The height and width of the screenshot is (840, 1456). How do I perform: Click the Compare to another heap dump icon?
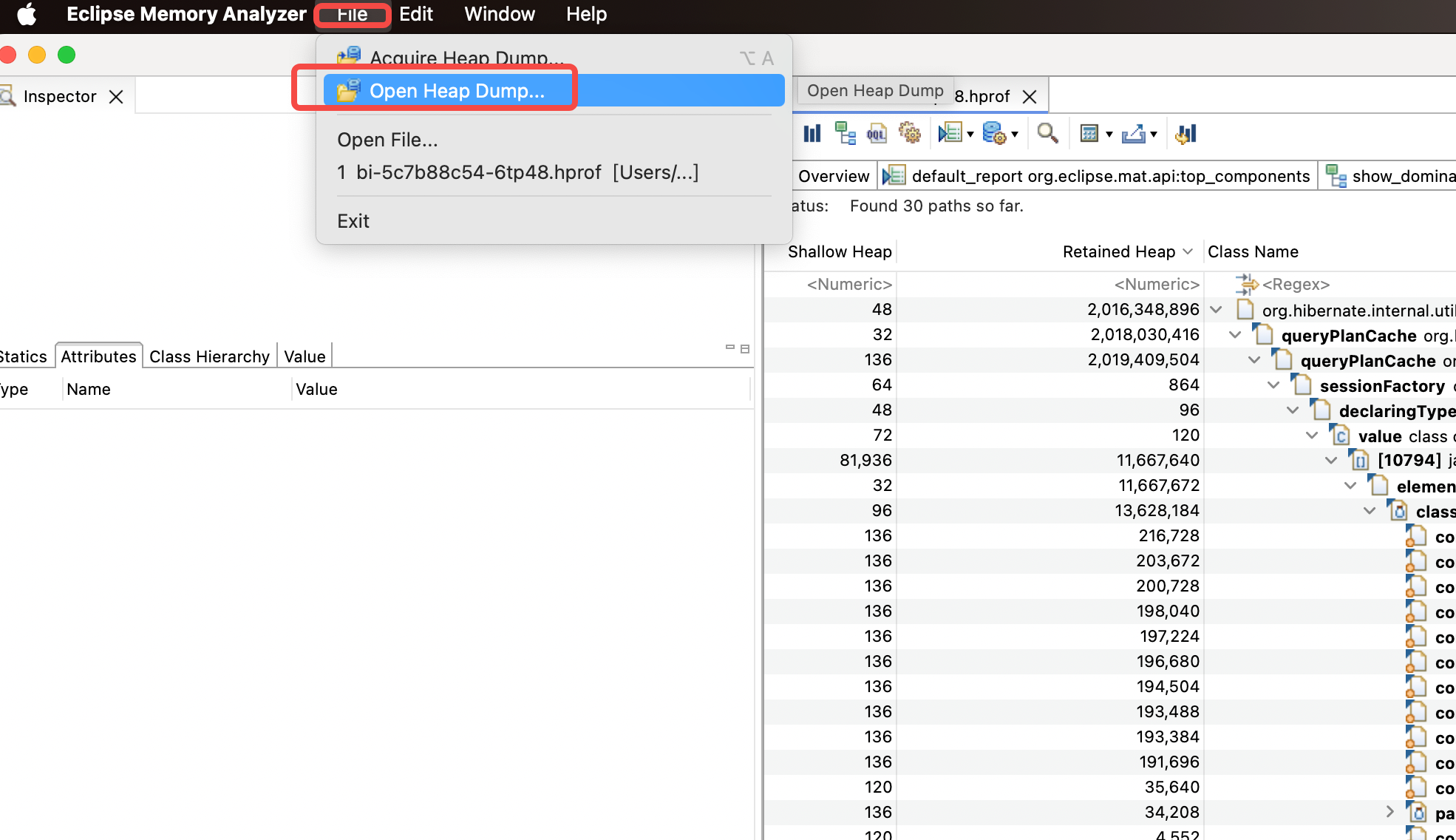click(x=1186, y=134)
